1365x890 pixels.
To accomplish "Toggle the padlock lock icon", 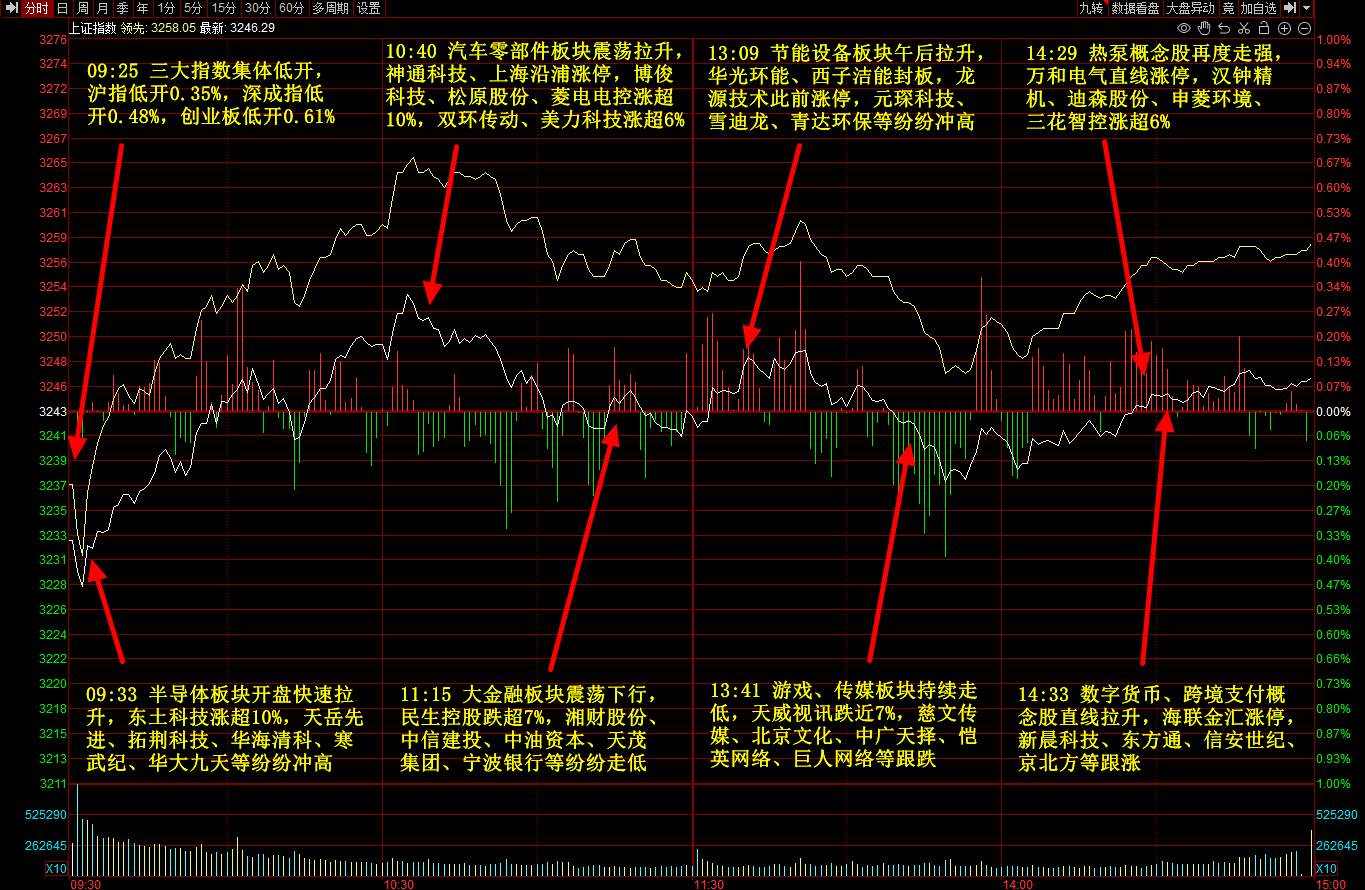I will [1264, 28].
